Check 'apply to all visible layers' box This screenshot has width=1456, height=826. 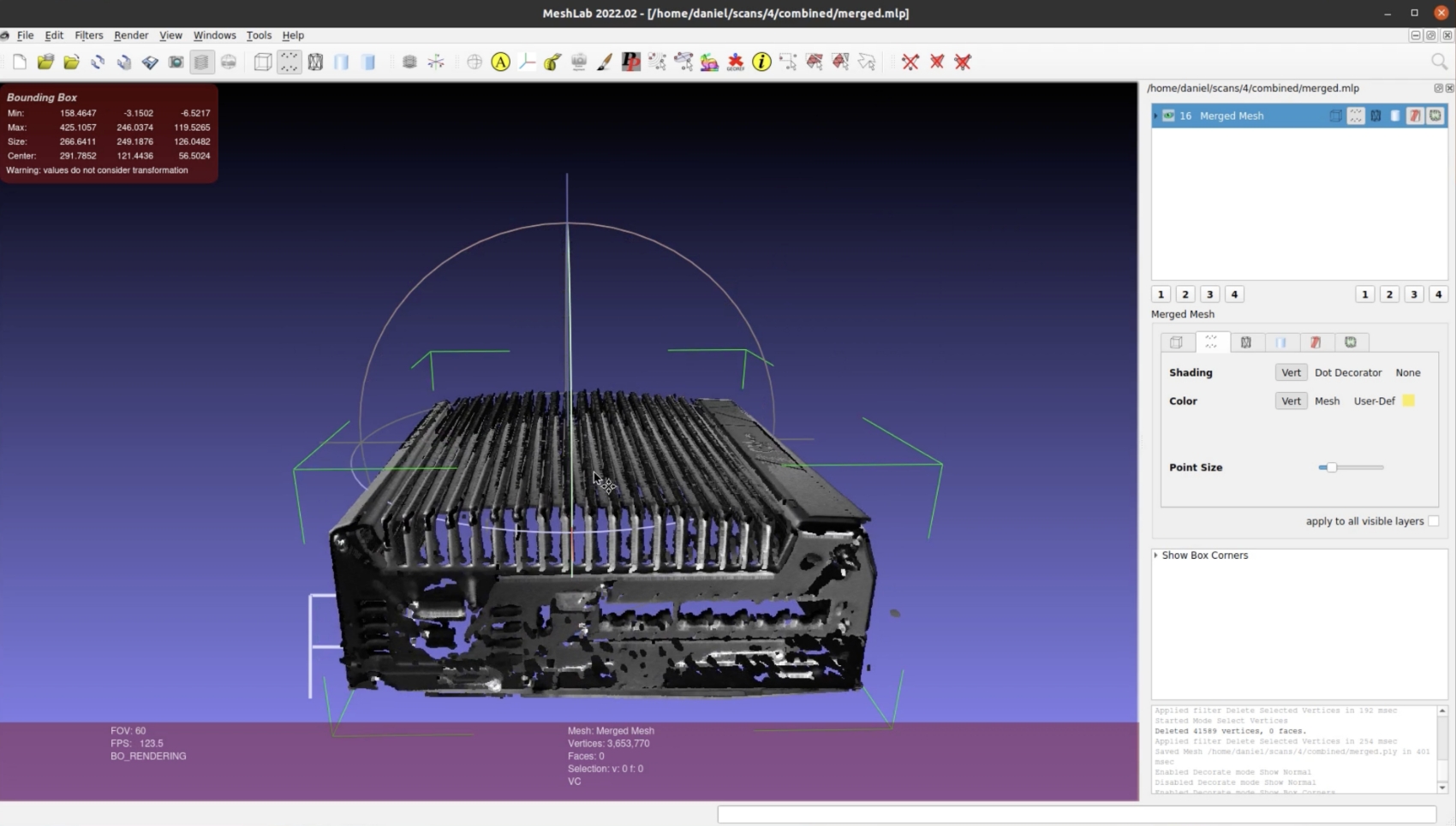(x=1433, y=521)
